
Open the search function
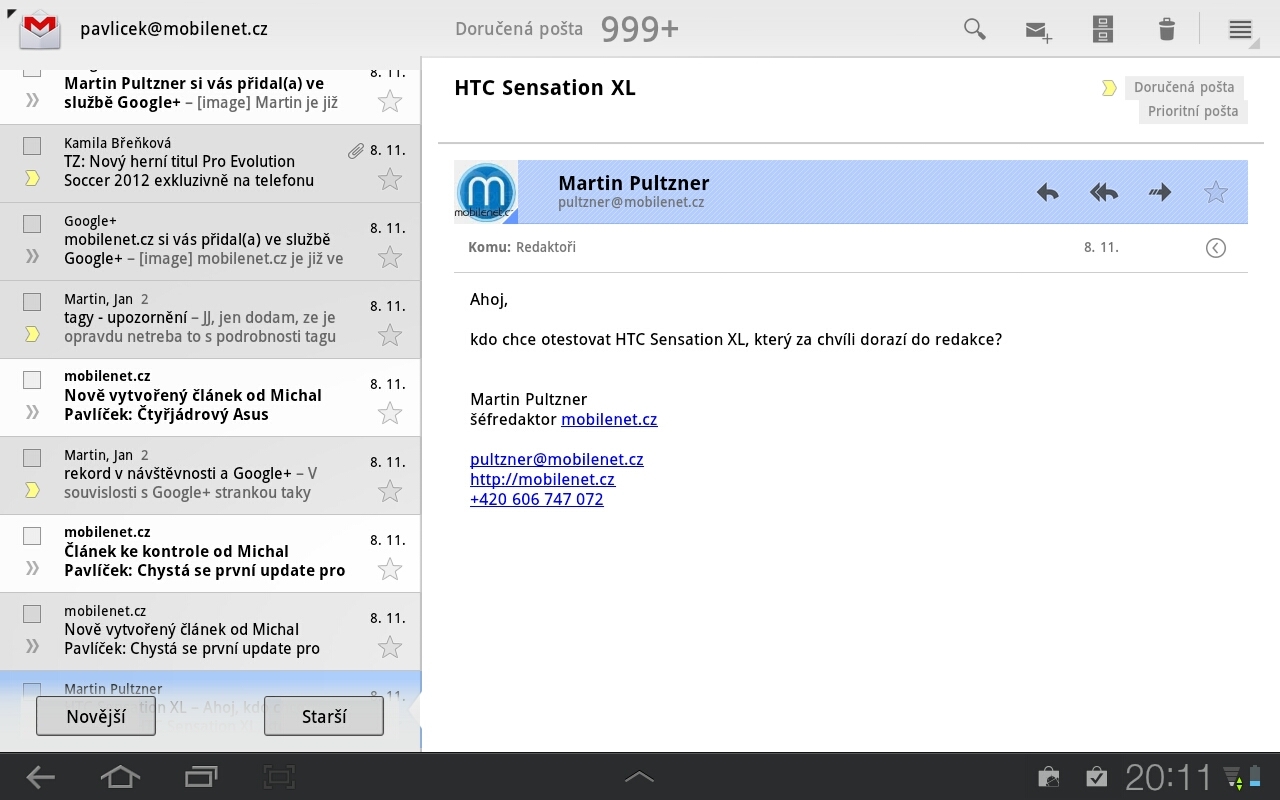coord(974,29)
